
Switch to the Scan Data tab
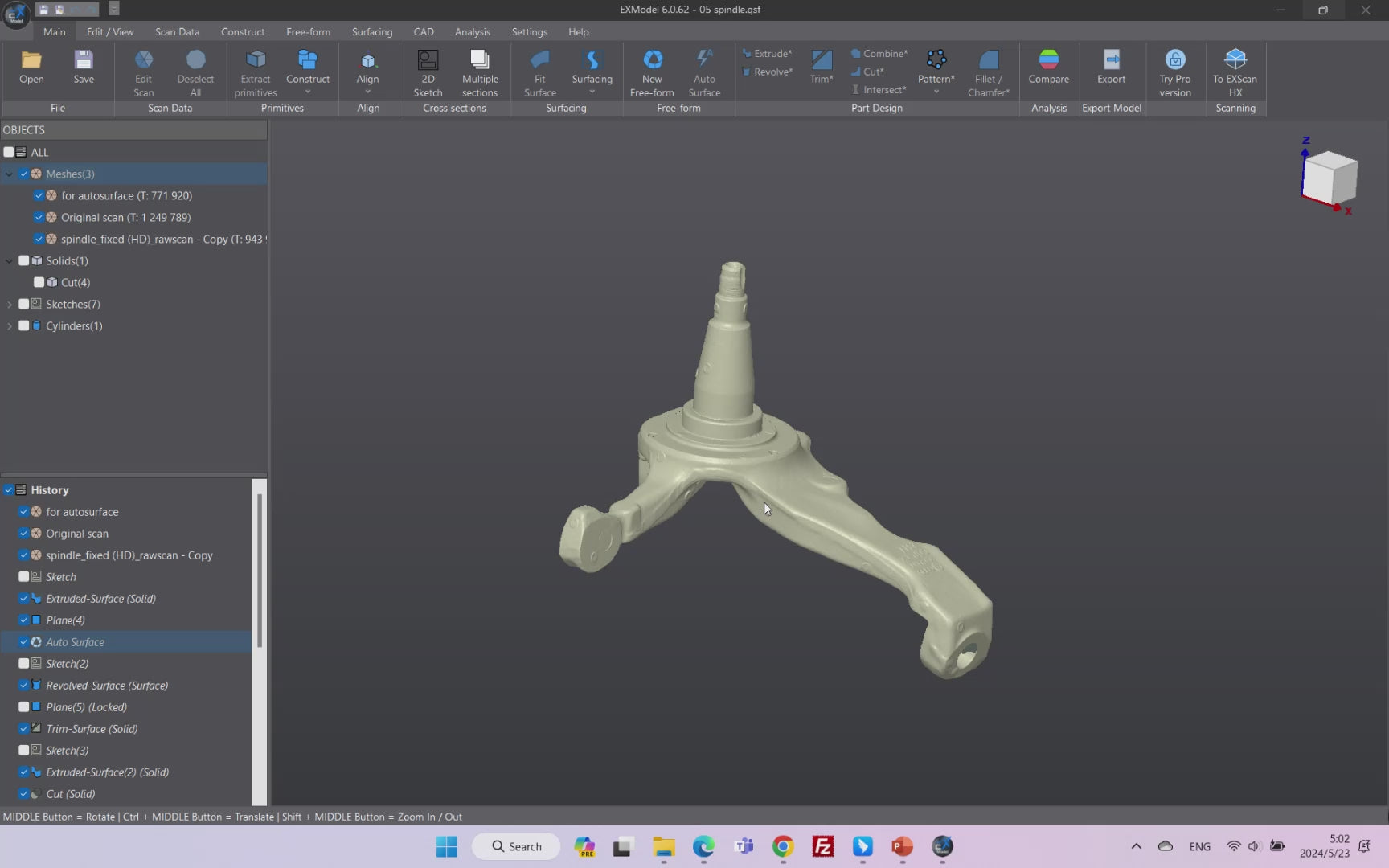coord(177,31)
